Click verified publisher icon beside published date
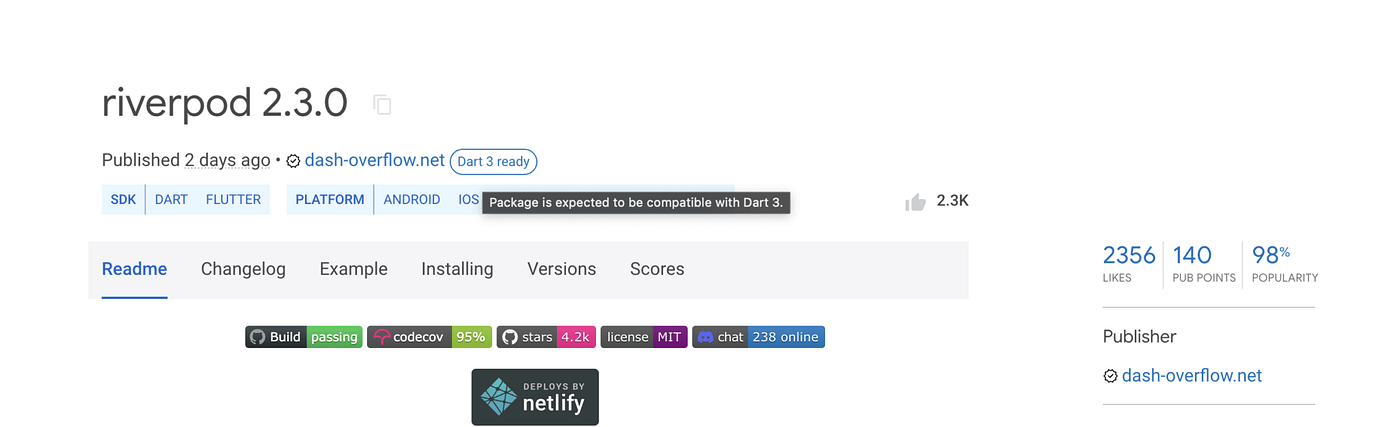Image resolution: width=1400 pixels, height=427 pixels. click(x=294, y=161)
